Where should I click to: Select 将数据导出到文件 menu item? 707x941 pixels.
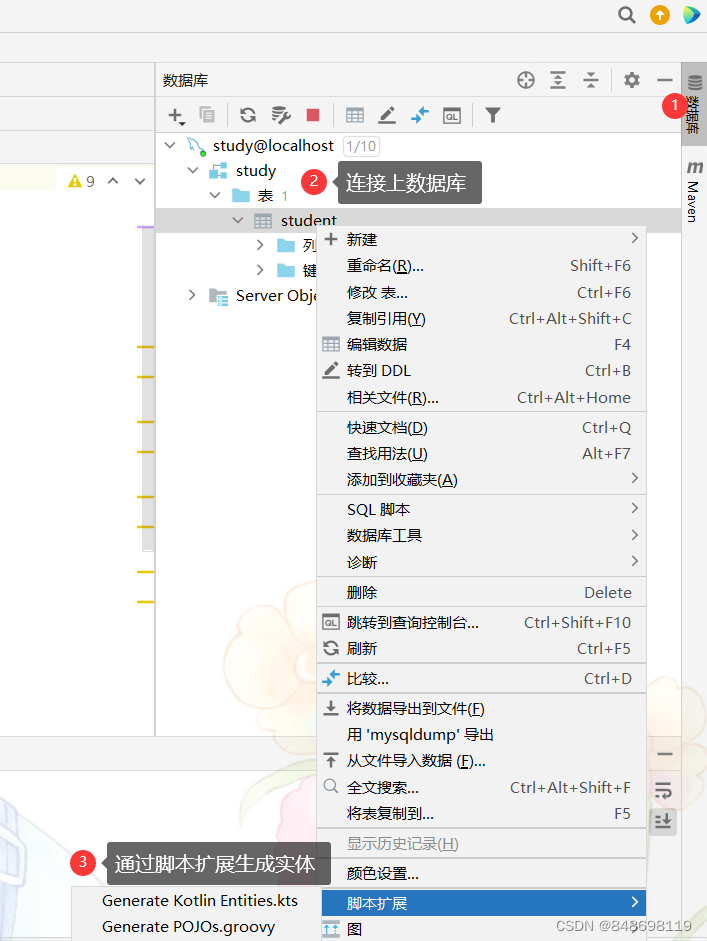481,709
